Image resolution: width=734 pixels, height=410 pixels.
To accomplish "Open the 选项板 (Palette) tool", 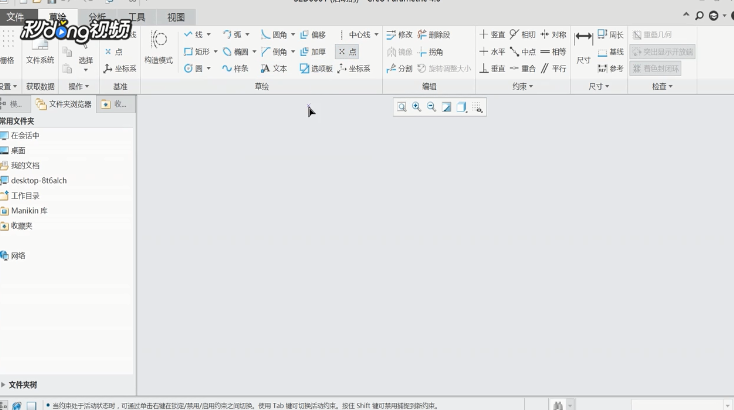I will tap(316, 68).
